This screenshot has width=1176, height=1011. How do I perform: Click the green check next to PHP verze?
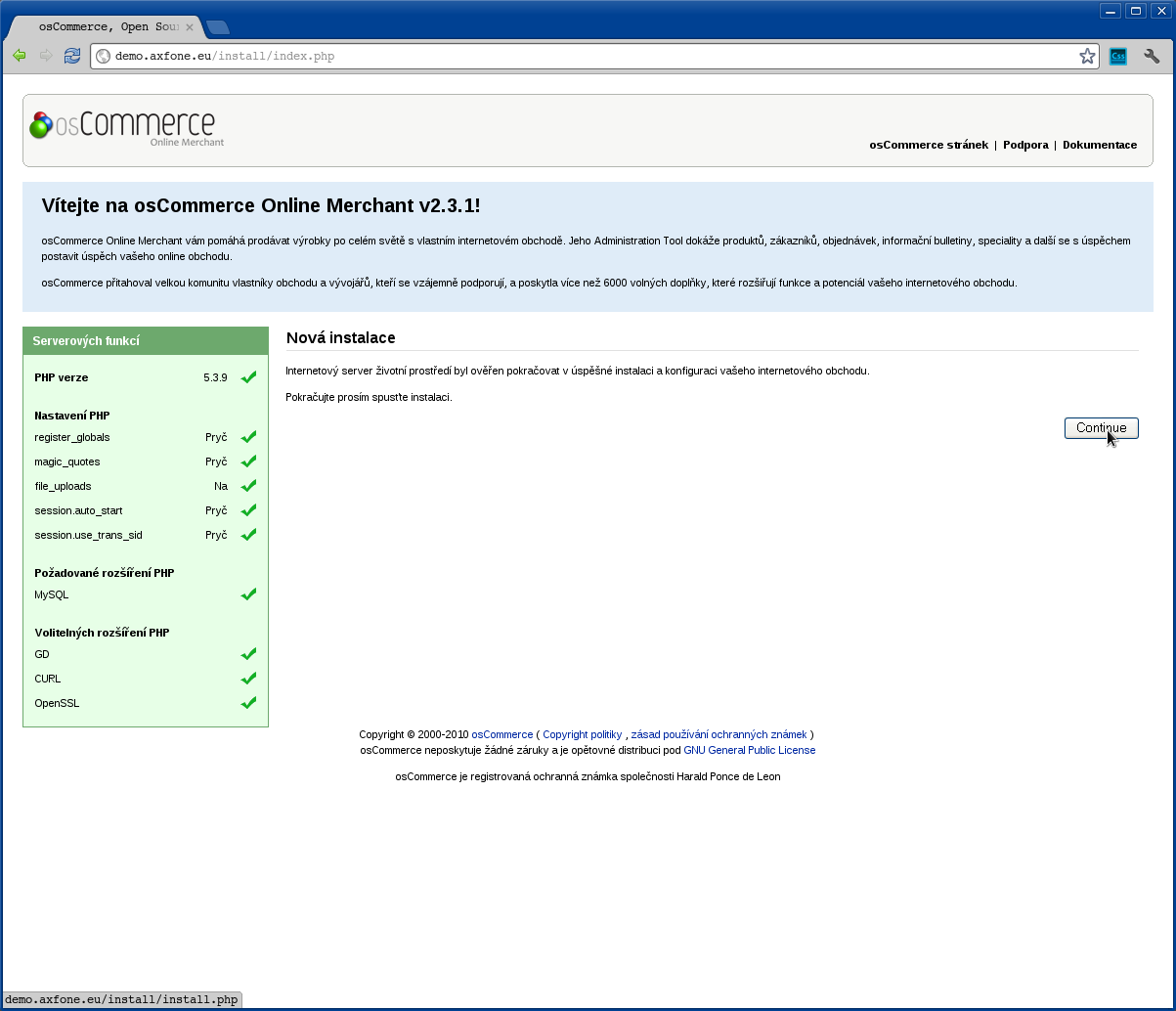[x=248, y=377]
